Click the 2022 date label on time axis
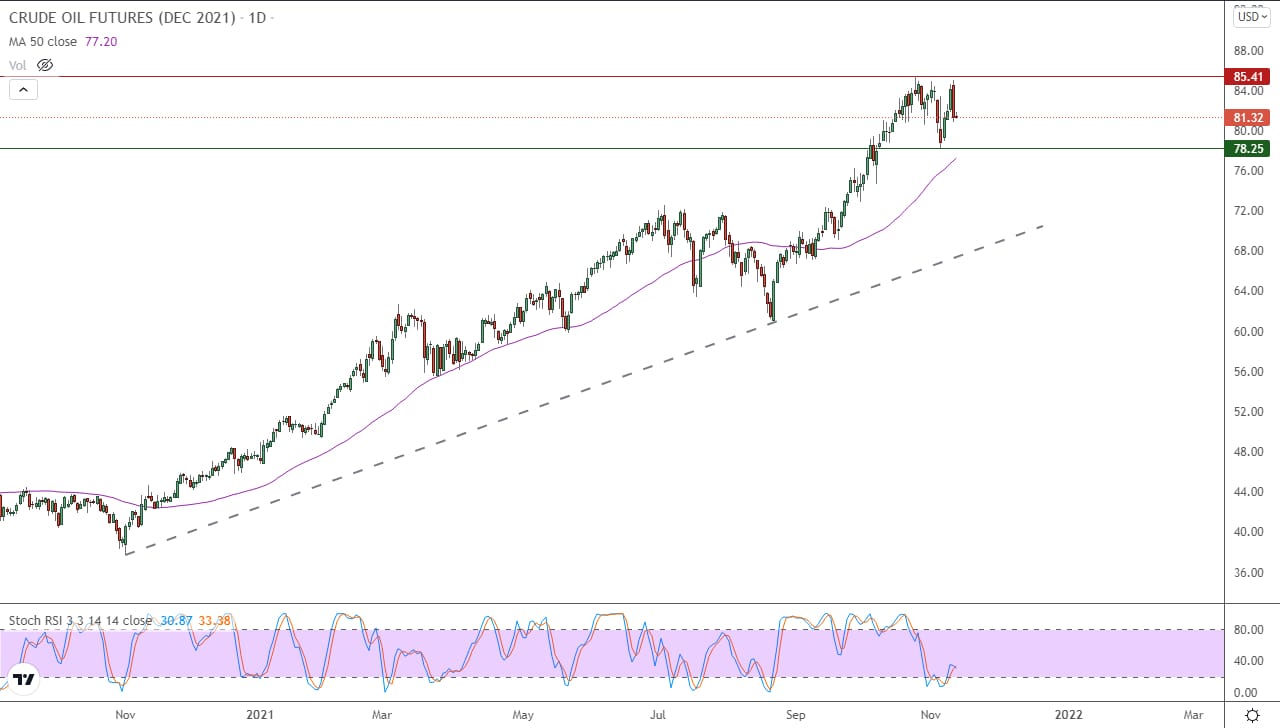 [x=1068, y=715]
